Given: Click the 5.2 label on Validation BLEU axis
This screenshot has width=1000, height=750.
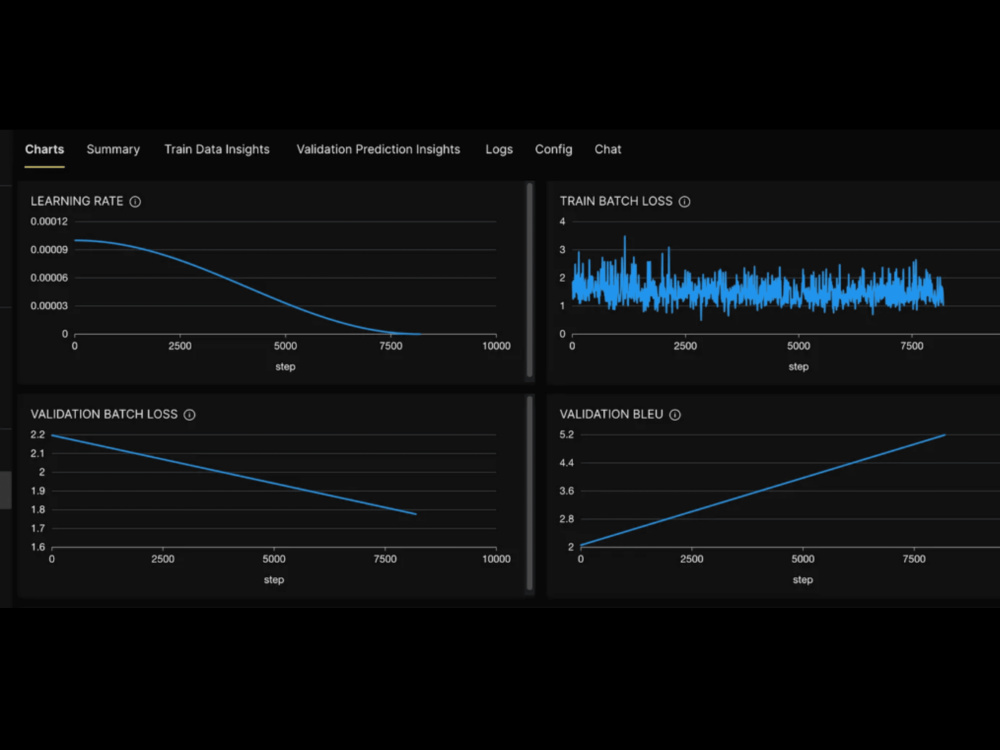Looking at the screenshot, I should [566, 434].
